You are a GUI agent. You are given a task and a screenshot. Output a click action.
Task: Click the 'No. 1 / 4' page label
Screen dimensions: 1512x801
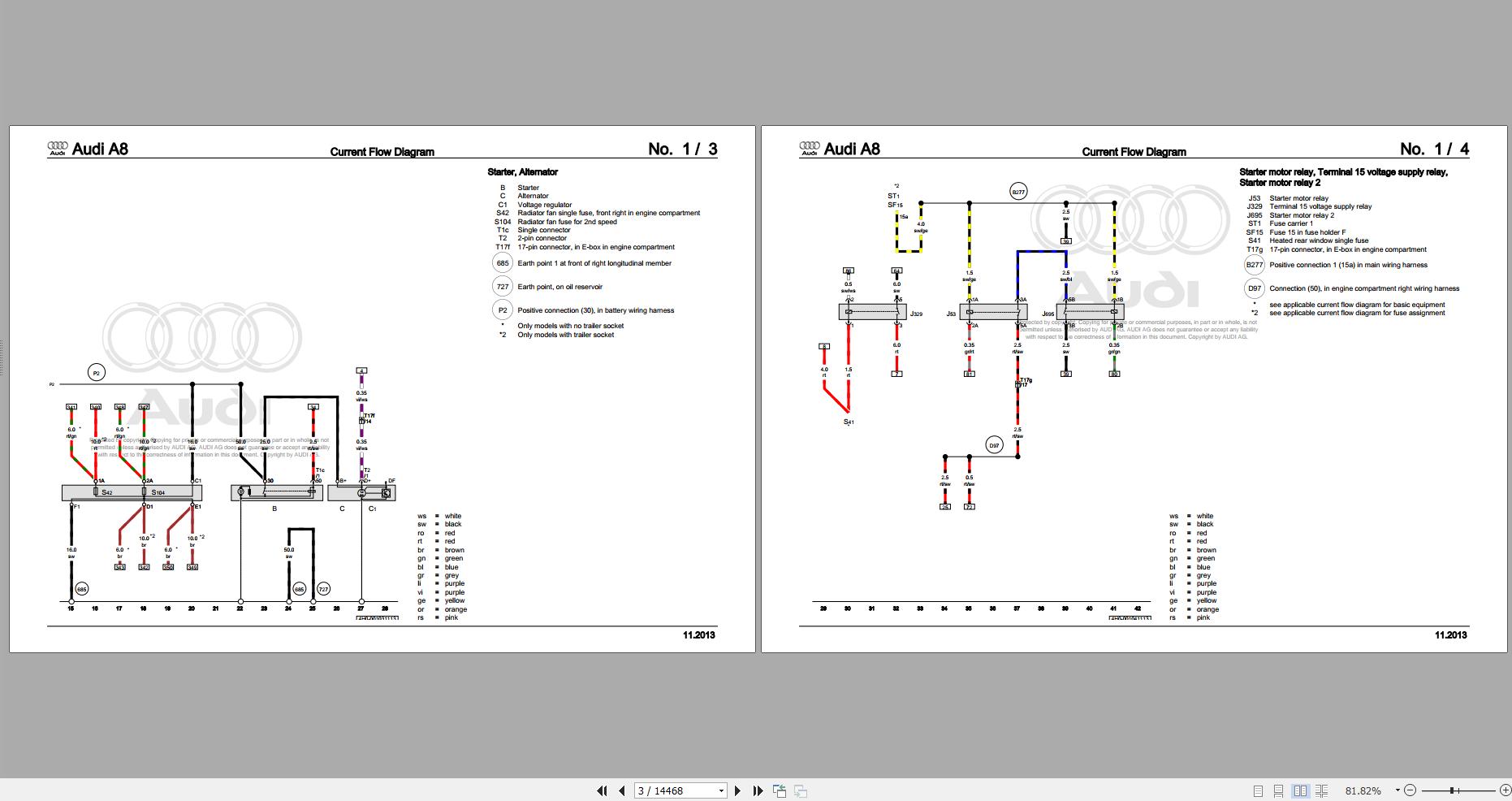pyautogui.click(x=1435, y=149)
